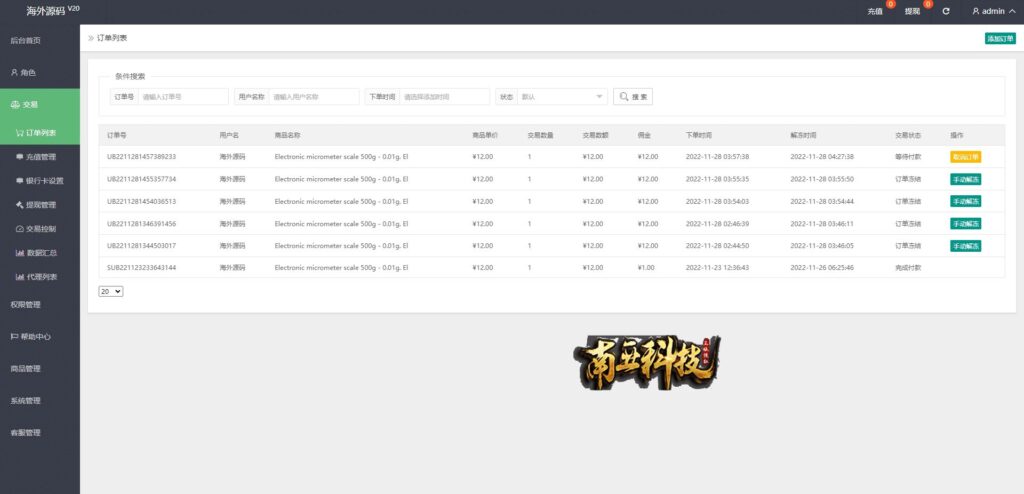Click the icon beside 充值管理

[19, 157]
